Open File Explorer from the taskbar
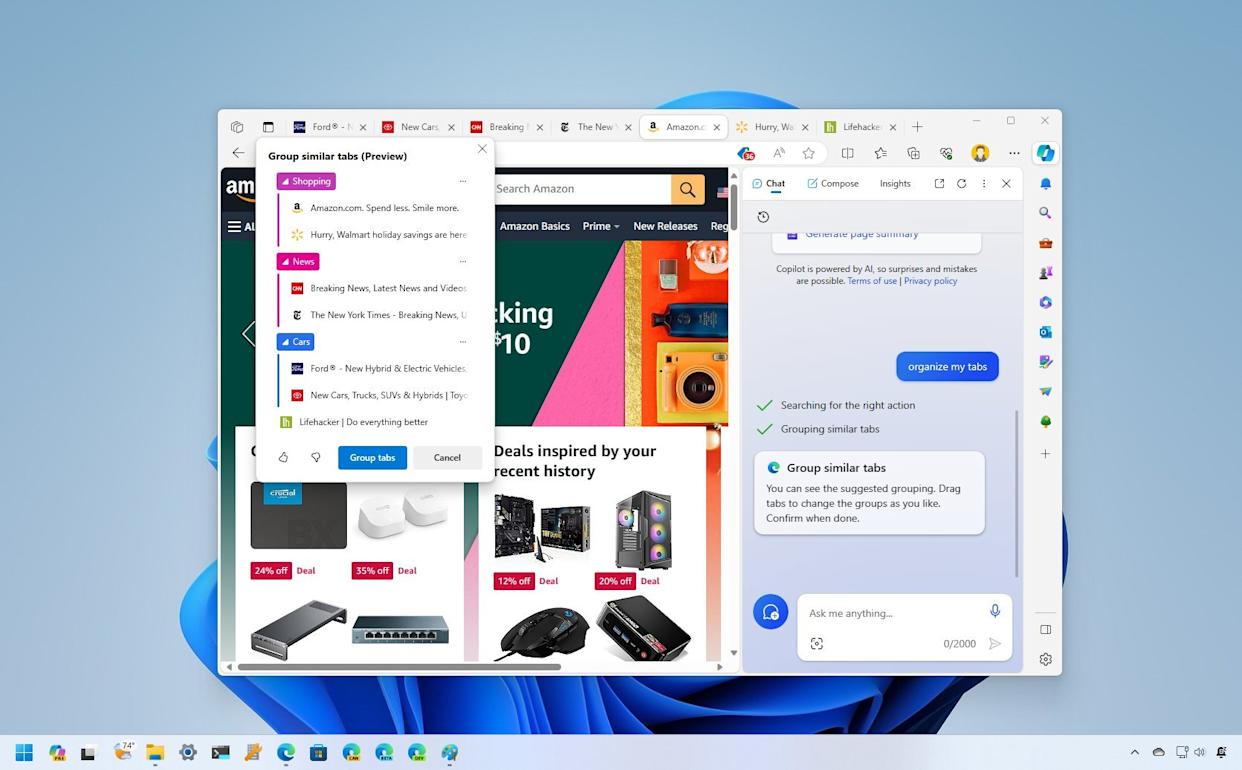Screen dimensions: 1242x770 click(x=155, y=752)
